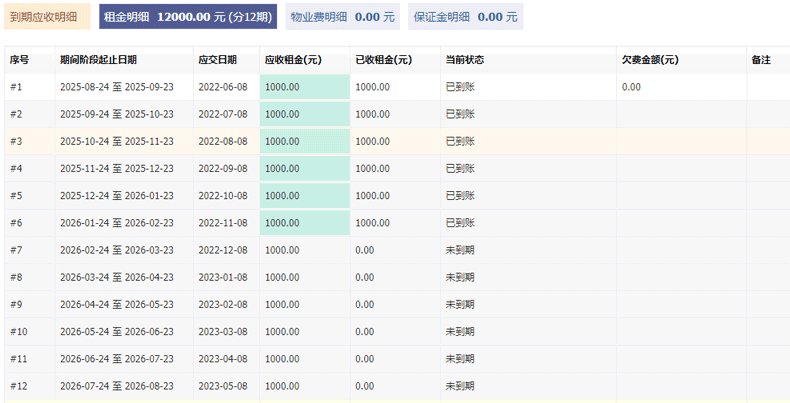Select period 2026-05-24 至 2026-06-23 in row #10
This screenshot has height=403, width=790.
117,332
